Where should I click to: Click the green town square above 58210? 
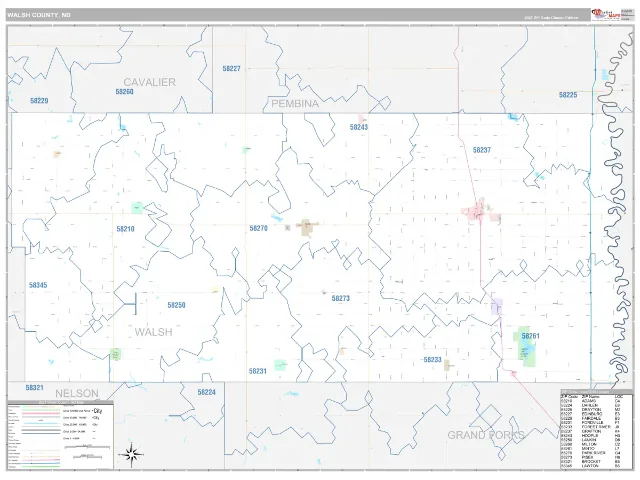click(138, 208)
